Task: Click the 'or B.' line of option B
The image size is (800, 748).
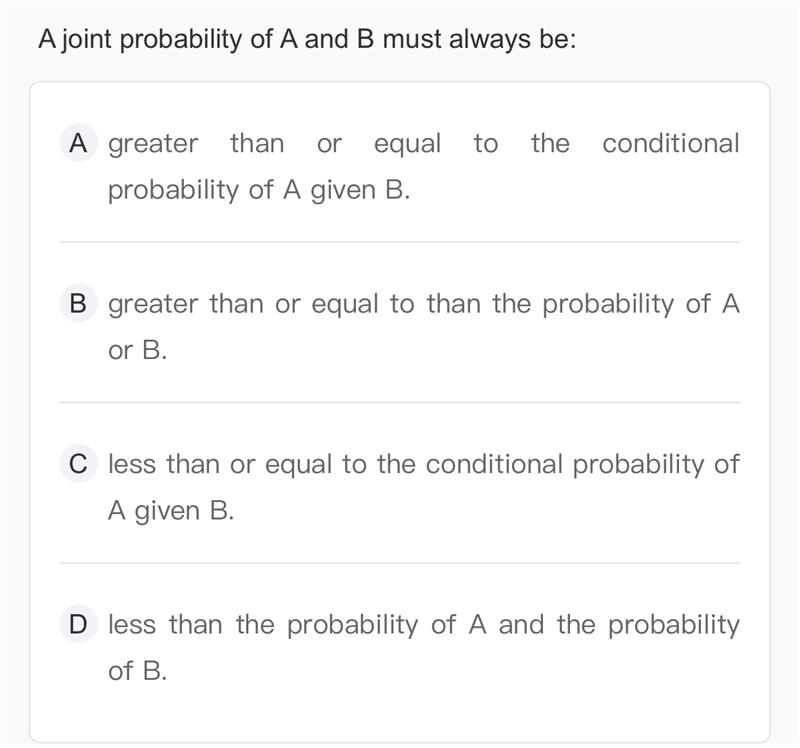Action: click(137, 351)
